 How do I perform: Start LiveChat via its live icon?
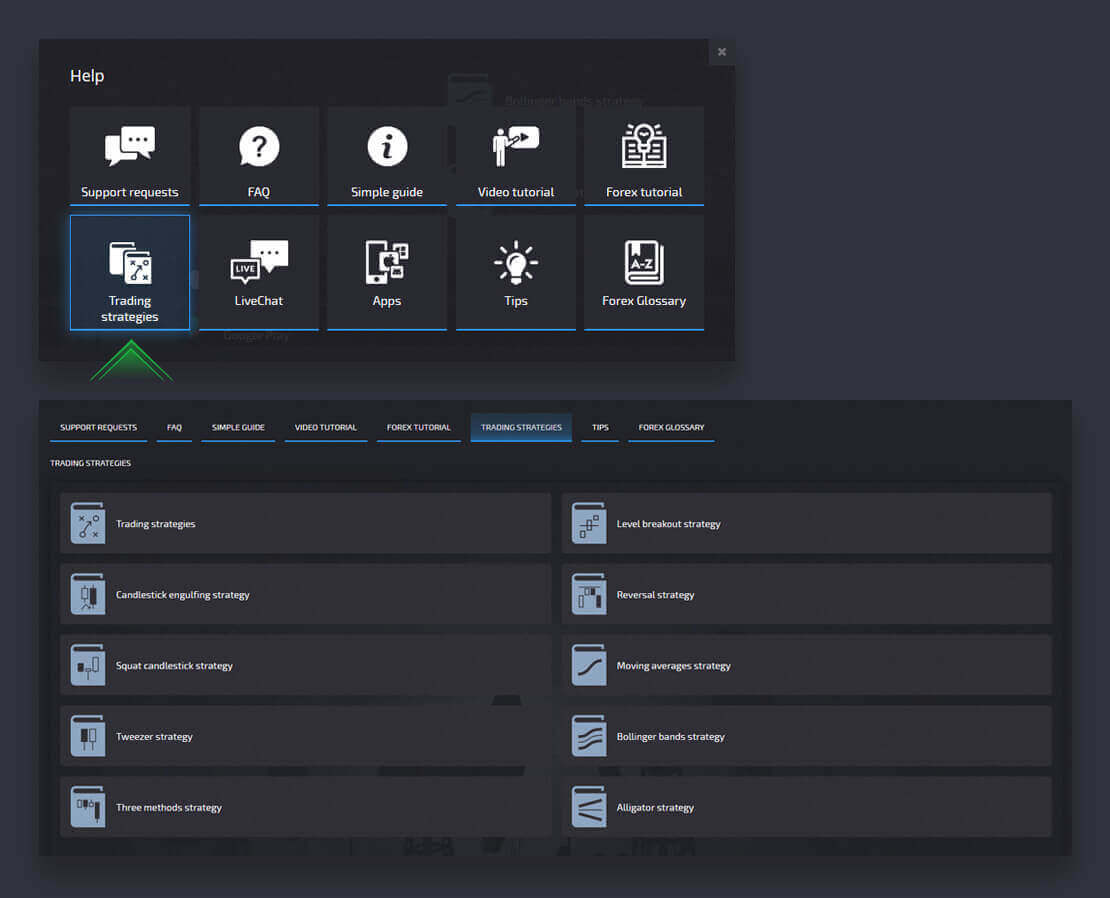(259, 261)
